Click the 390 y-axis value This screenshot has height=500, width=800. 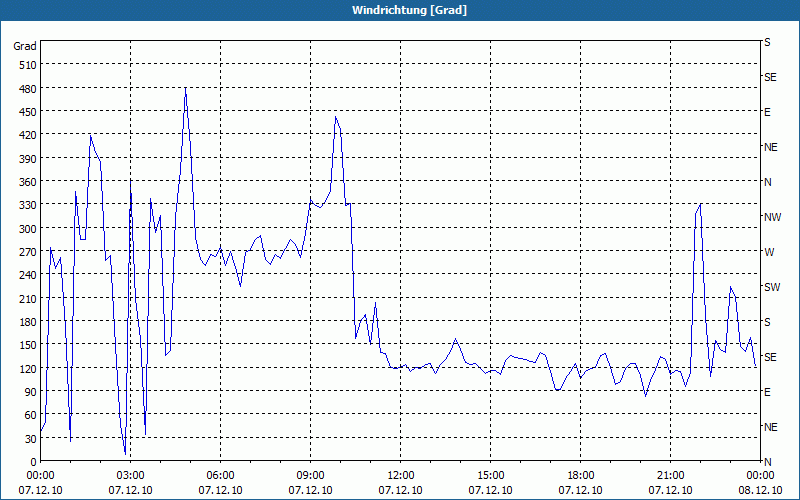coord(28,159)
